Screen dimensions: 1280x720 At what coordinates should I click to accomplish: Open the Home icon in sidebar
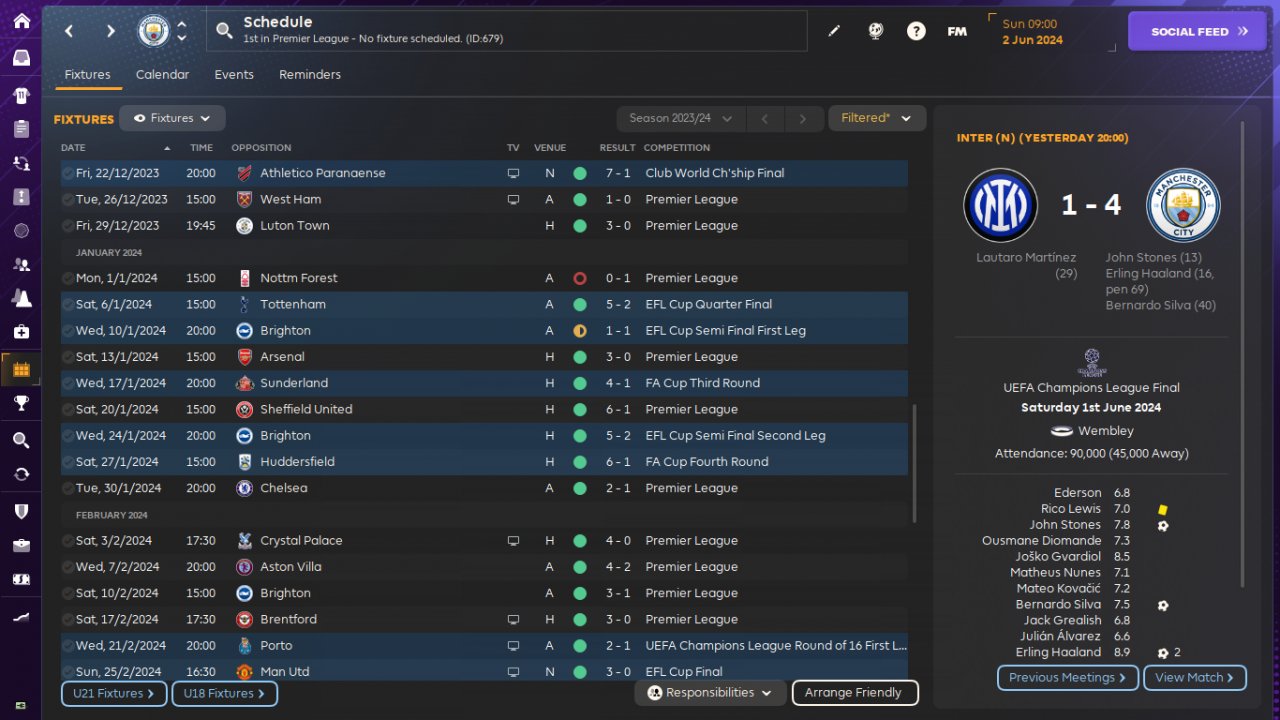tap(21, 21)
